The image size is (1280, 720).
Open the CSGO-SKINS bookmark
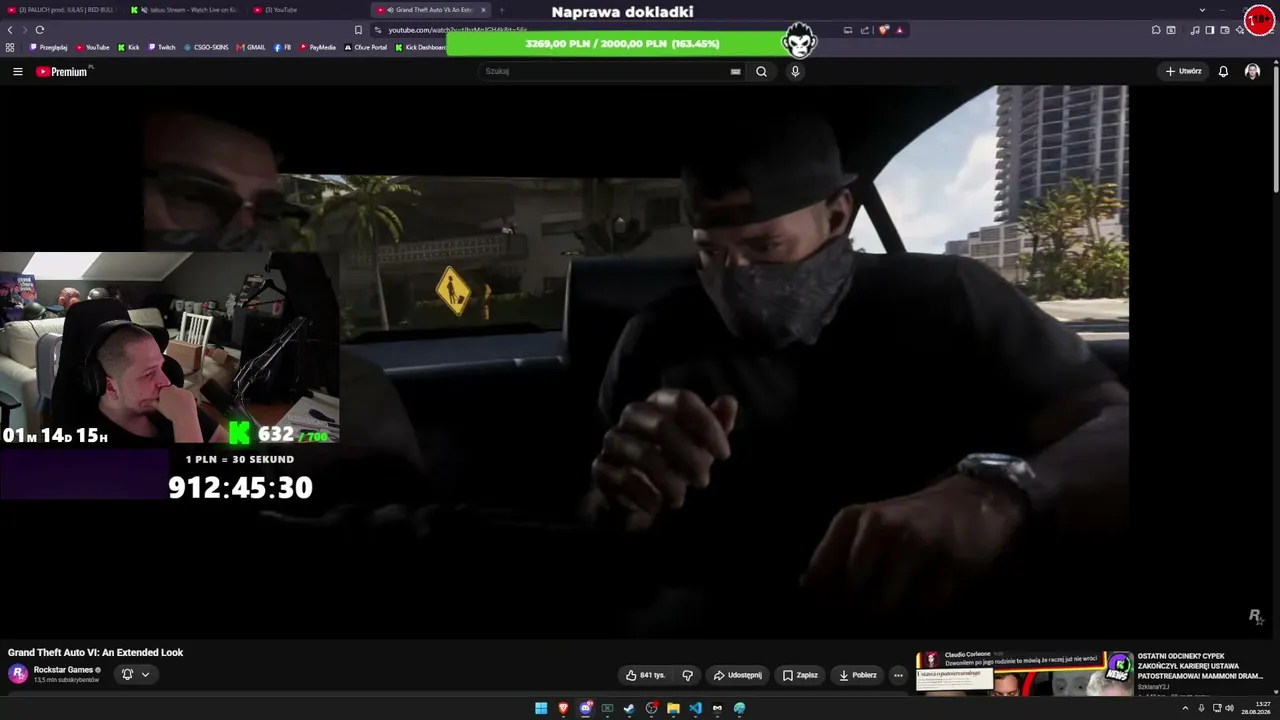pos(206,47)
